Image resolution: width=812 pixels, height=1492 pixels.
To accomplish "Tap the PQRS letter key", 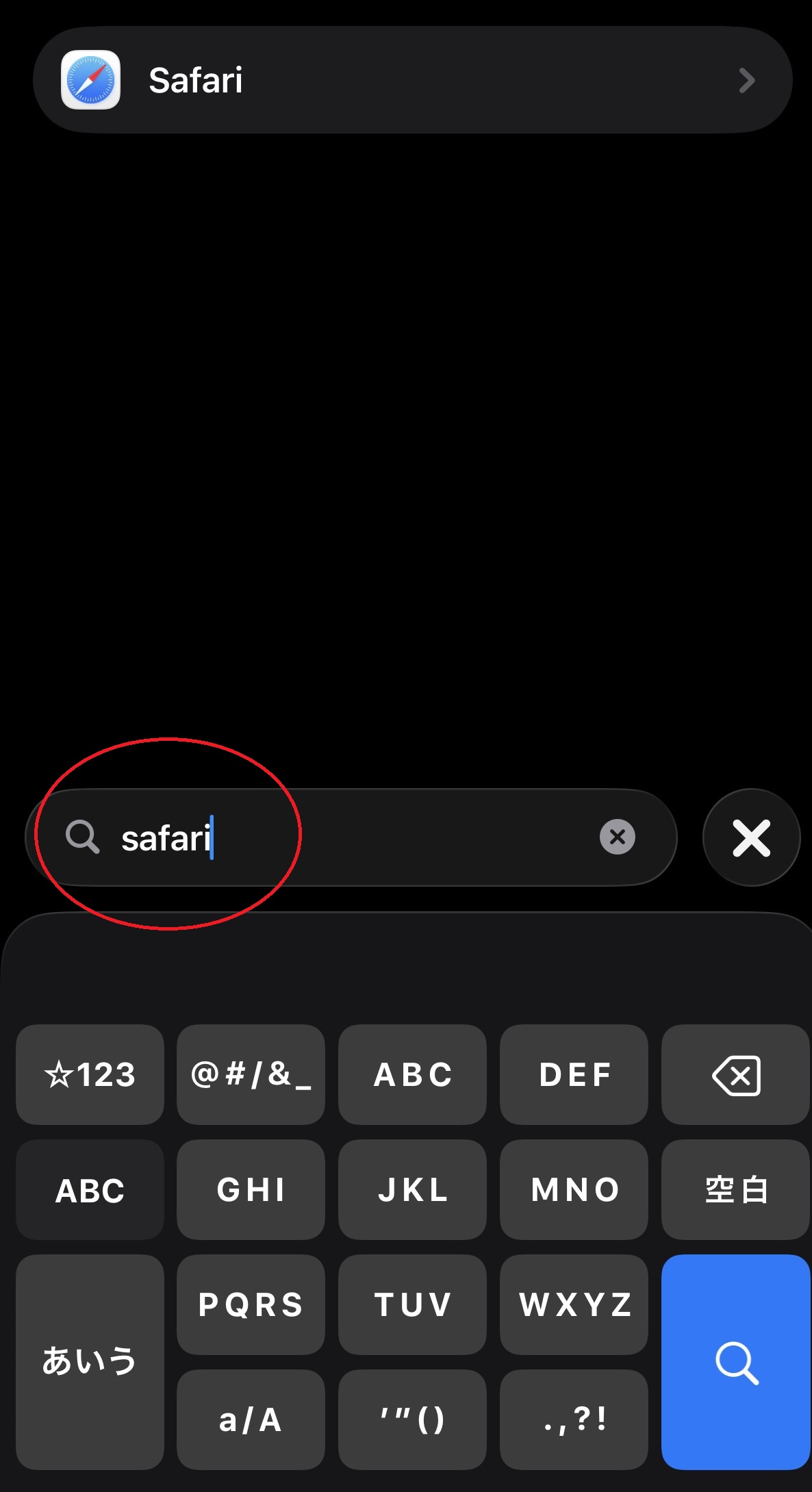I will [x=251, y=1304].
